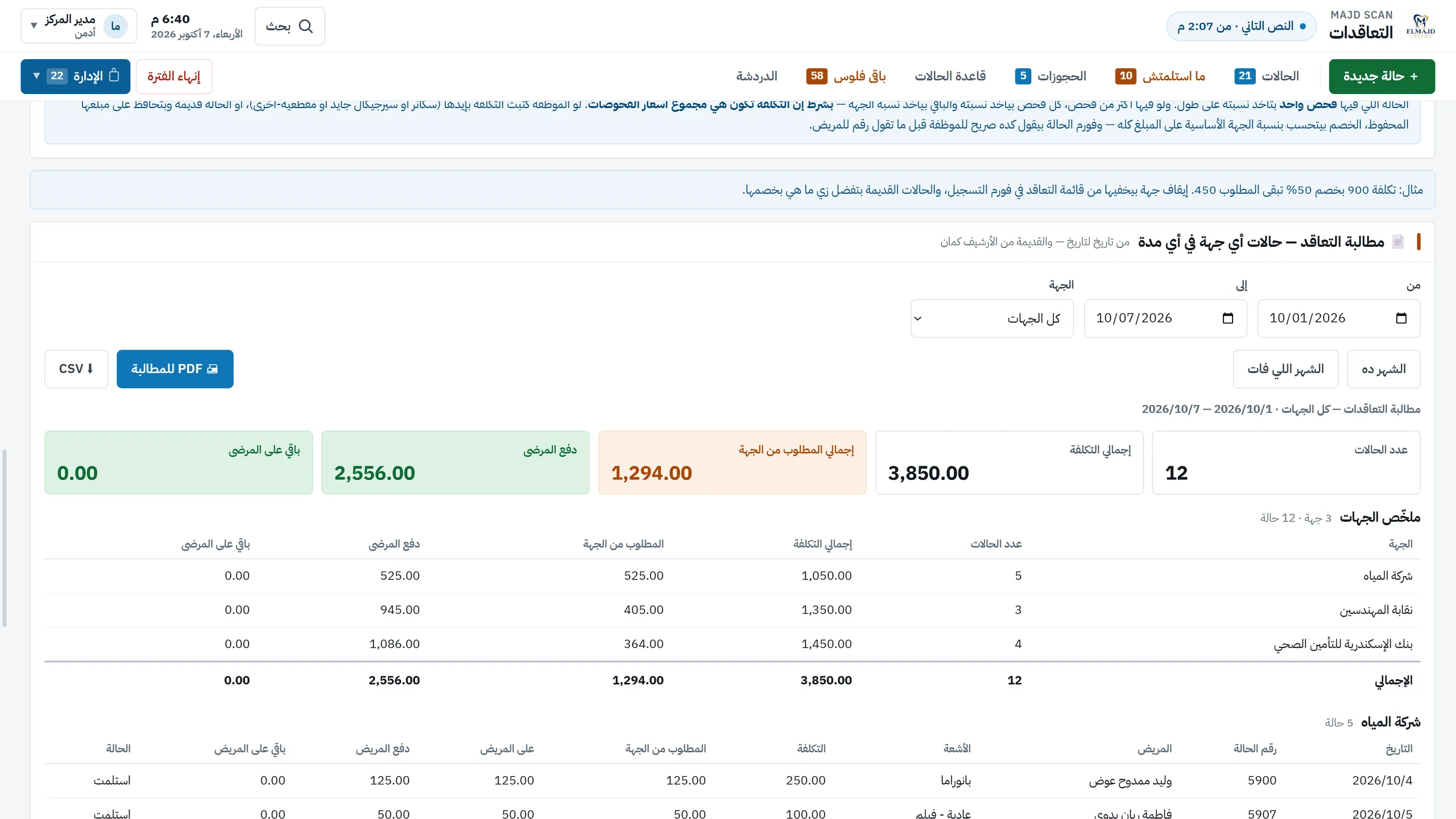Viewport: 1456px width, 819px height.
Task: Click the عدد الحالات card showing 12
Action: tap(1286, 462)
